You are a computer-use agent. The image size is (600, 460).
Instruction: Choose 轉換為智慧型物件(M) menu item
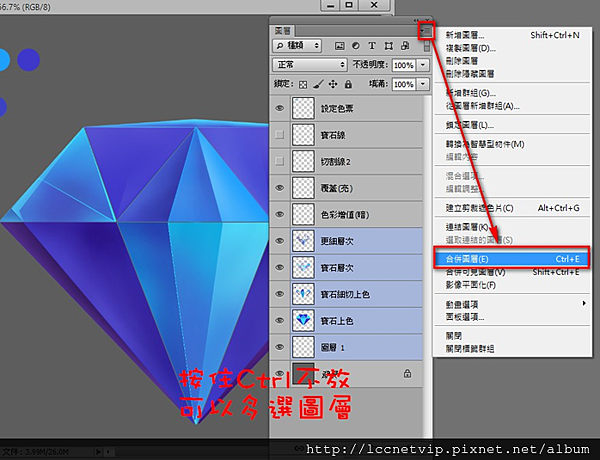coord(513,144)
